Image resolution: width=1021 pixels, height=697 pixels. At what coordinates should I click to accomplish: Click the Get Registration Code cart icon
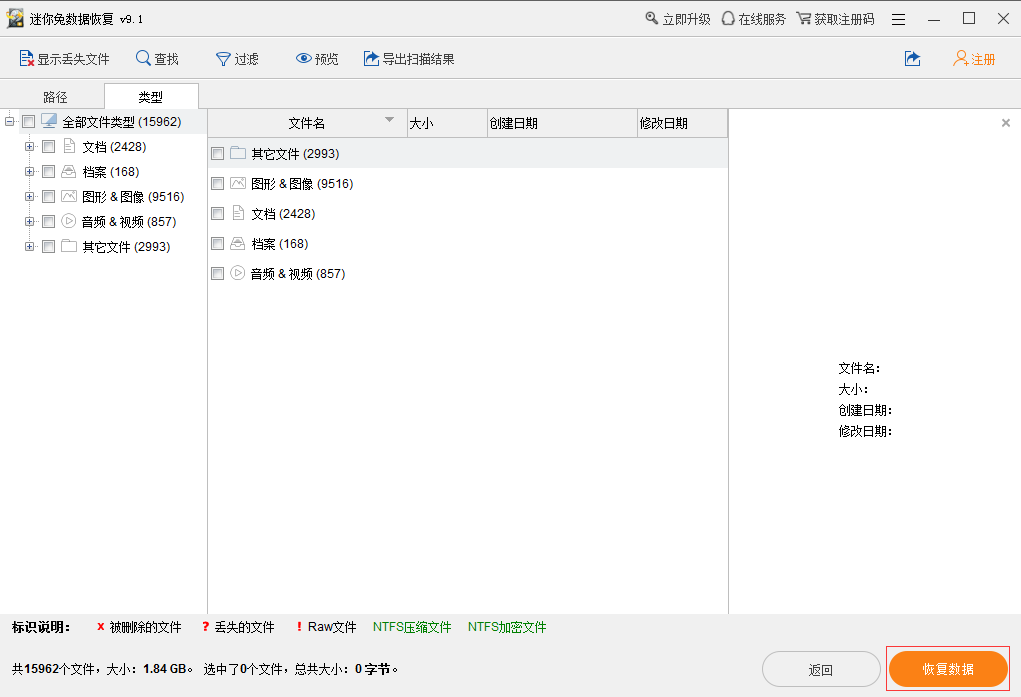pos(804,18)
